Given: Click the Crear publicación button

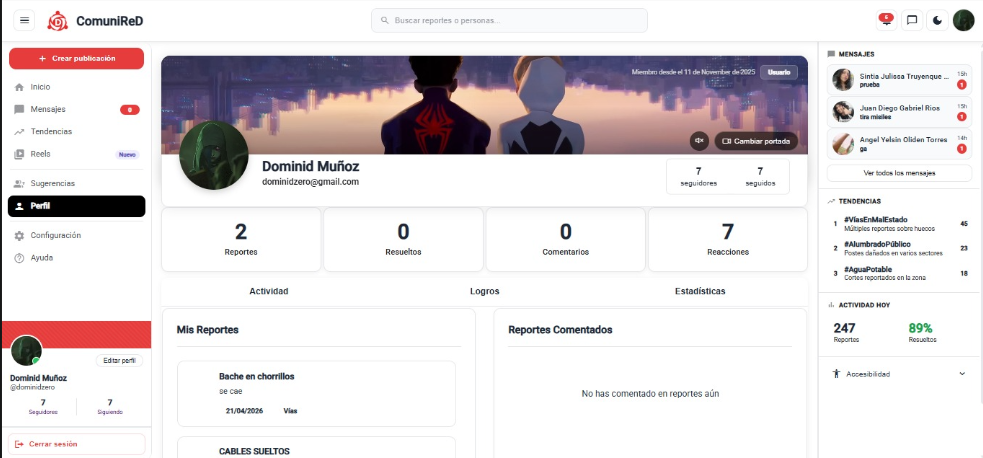Looking at the screenshot, I should click(76, 58).
